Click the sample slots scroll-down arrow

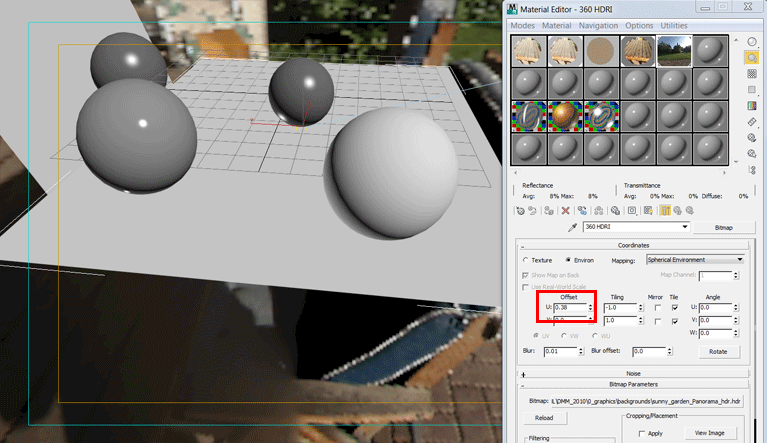(x=736, y=162)
